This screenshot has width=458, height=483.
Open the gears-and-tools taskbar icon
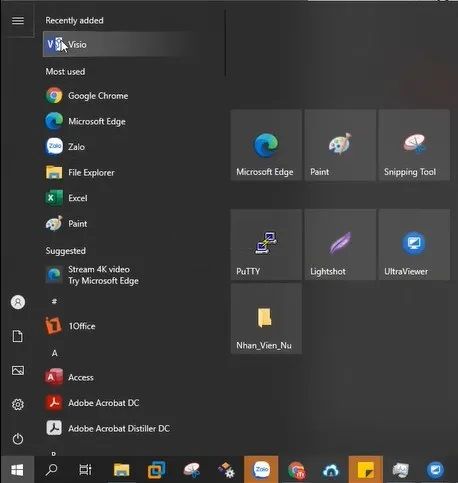point(226,470)
